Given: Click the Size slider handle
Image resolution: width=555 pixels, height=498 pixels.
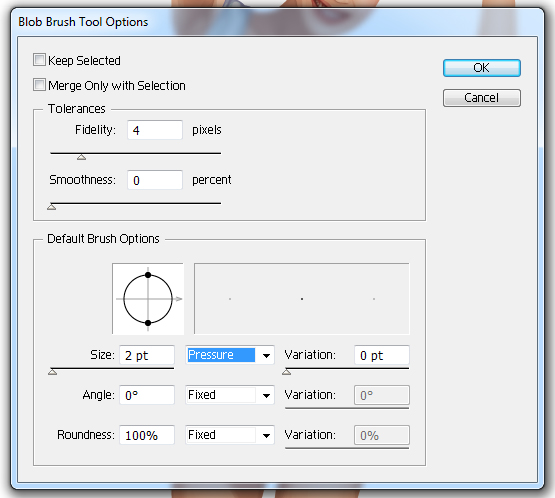Looking at the screenshot, I should (53, 372).
